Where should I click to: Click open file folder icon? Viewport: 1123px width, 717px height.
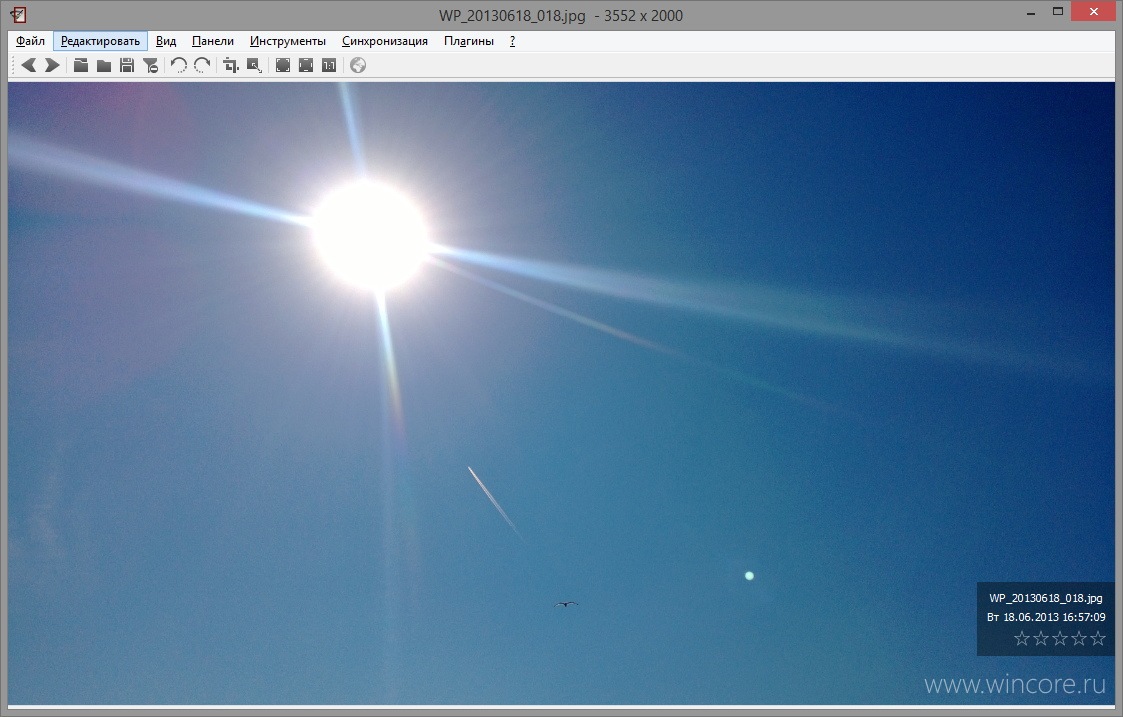(x=81, y=65)
